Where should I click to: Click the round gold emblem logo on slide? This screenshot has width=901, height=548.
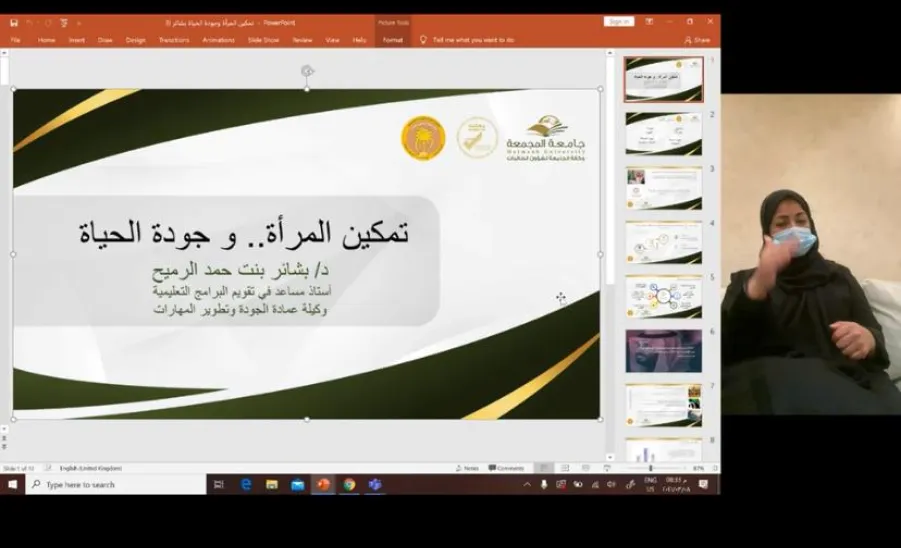tap(423, 138)
